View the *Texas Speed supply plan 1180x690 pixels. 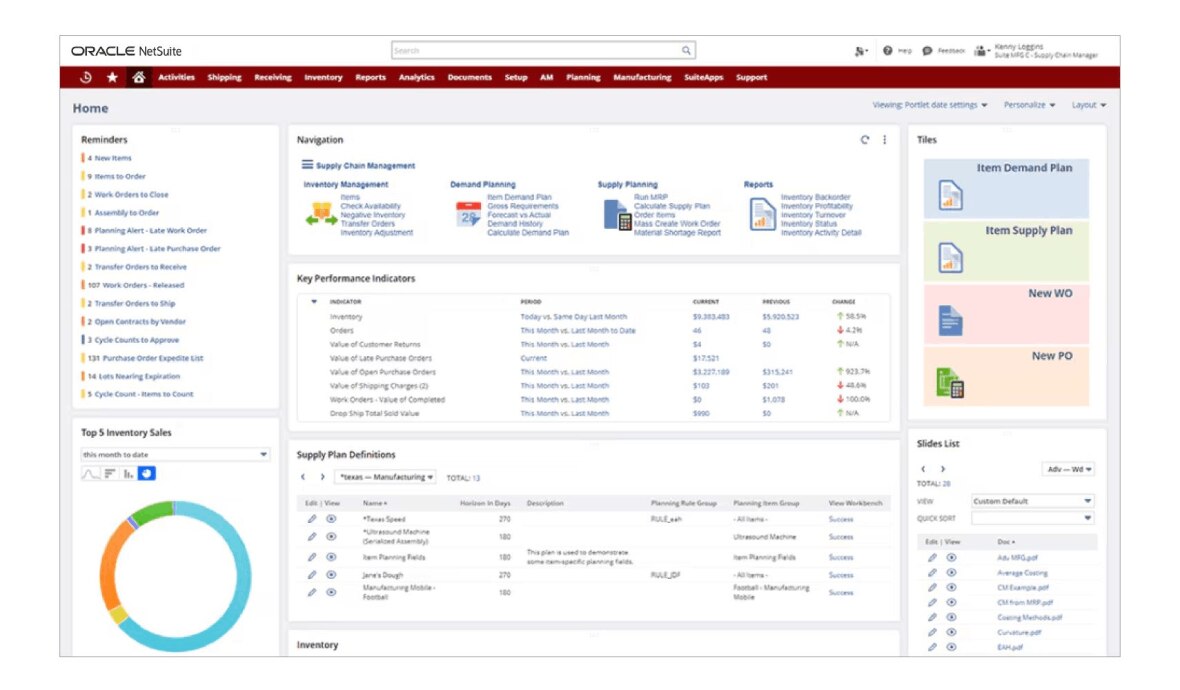click(331, 519)
